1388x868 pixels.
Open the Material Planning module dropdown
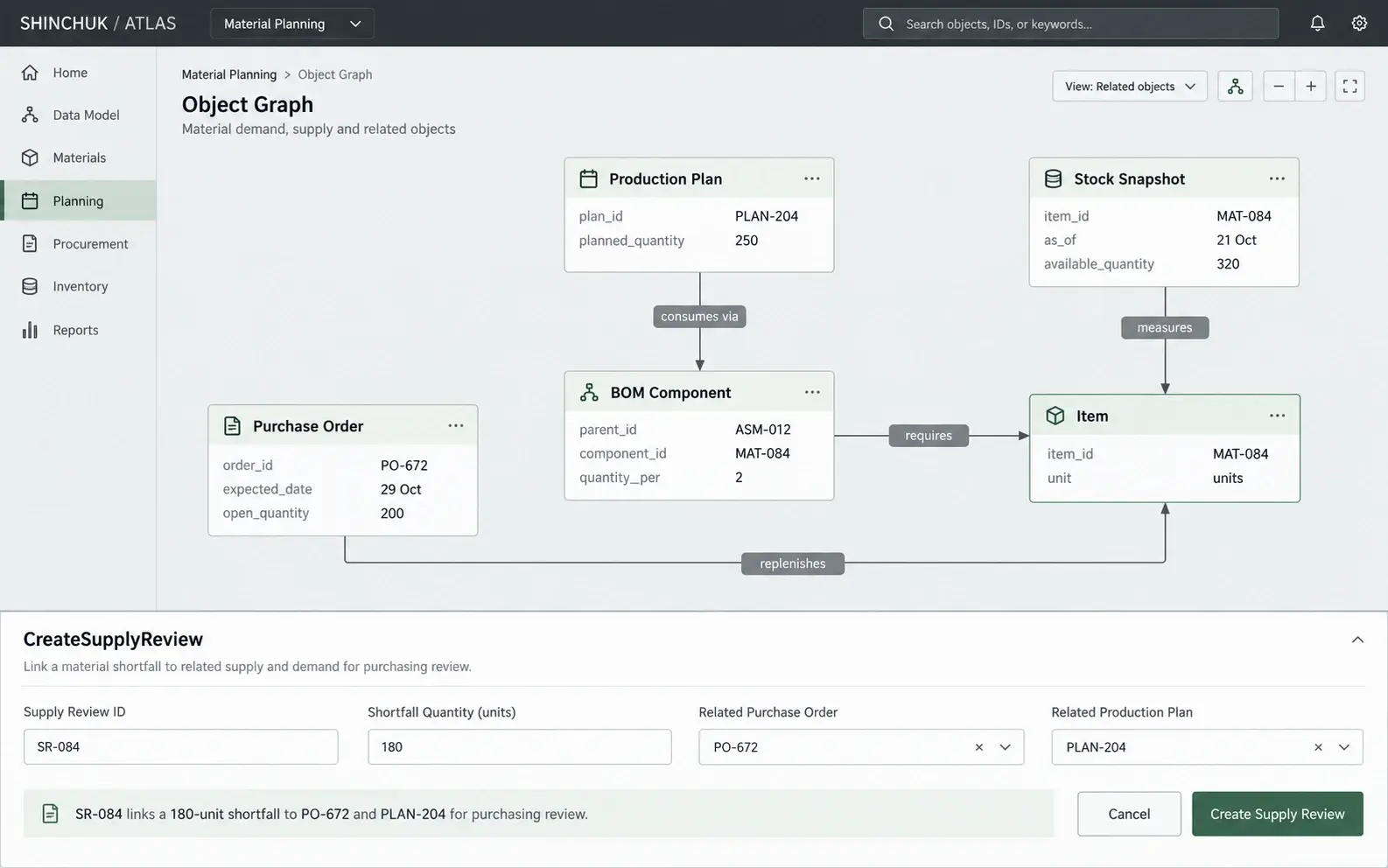coord(292,24)
